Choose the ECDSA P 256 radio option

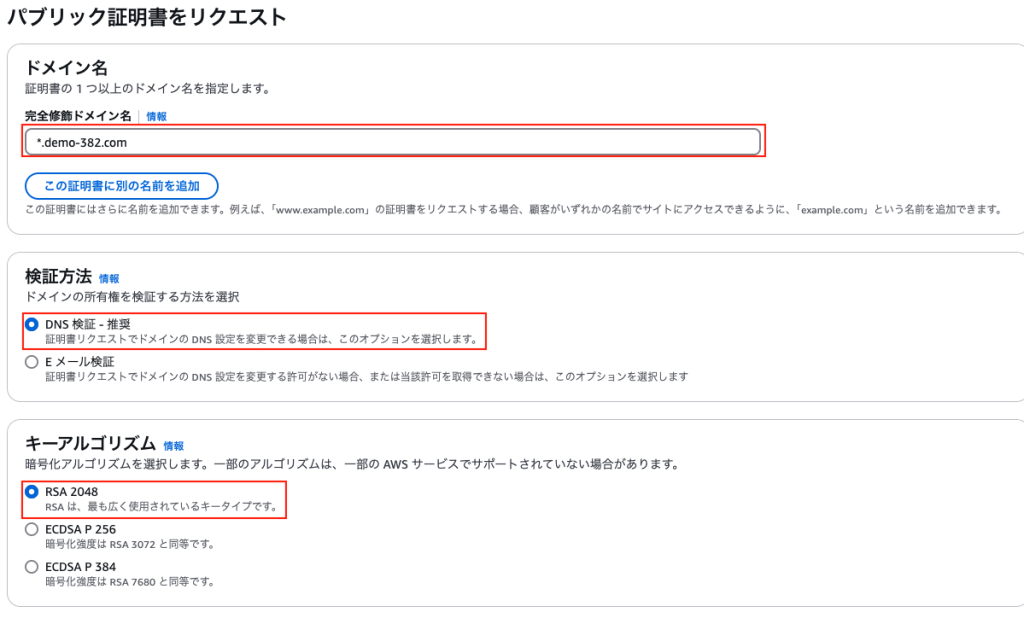pyautogui.click(x=31, y=529)
